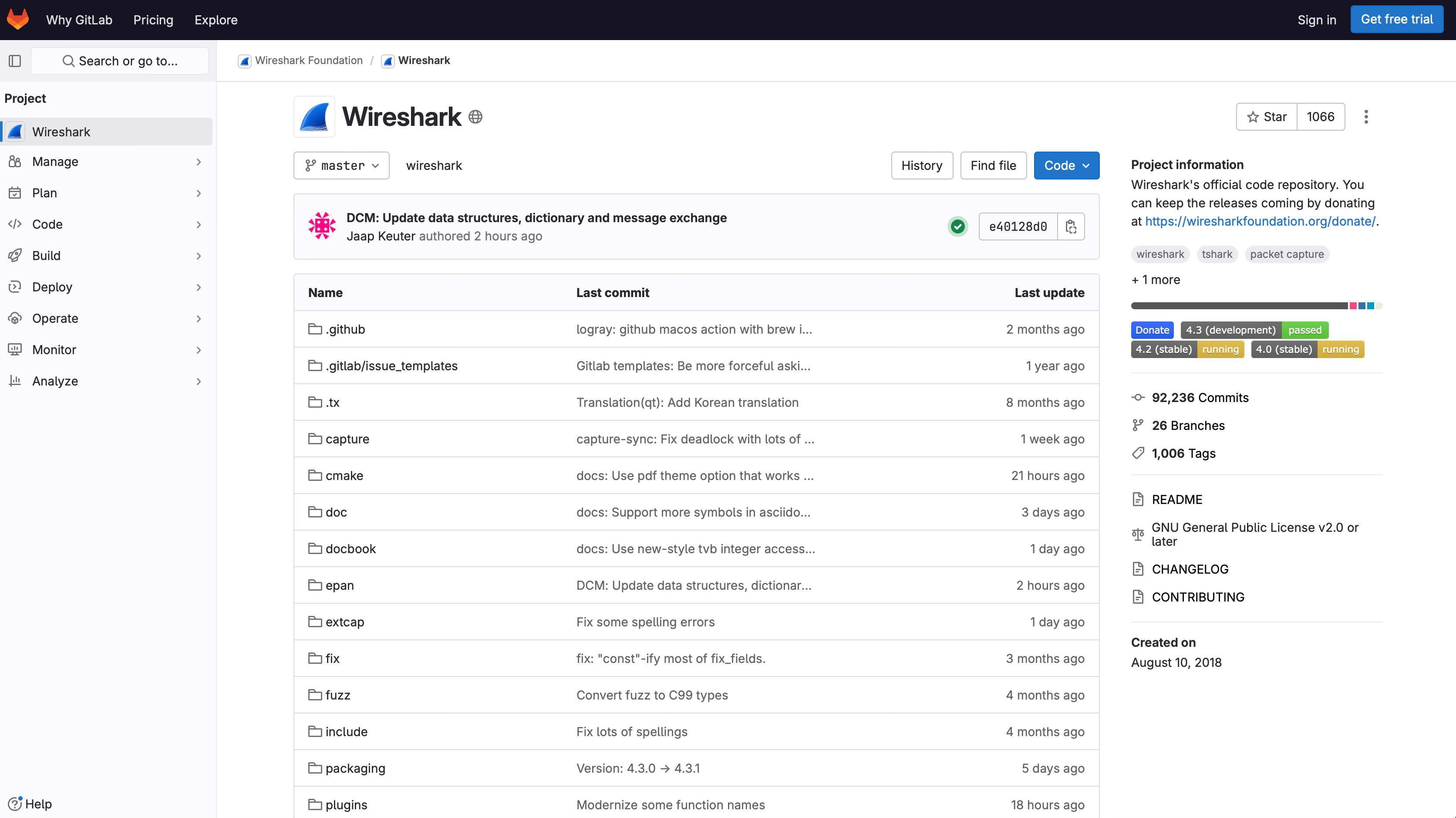Click Sign in at top right
The image size is (1456, 818).
click(x=1317, y=20)
